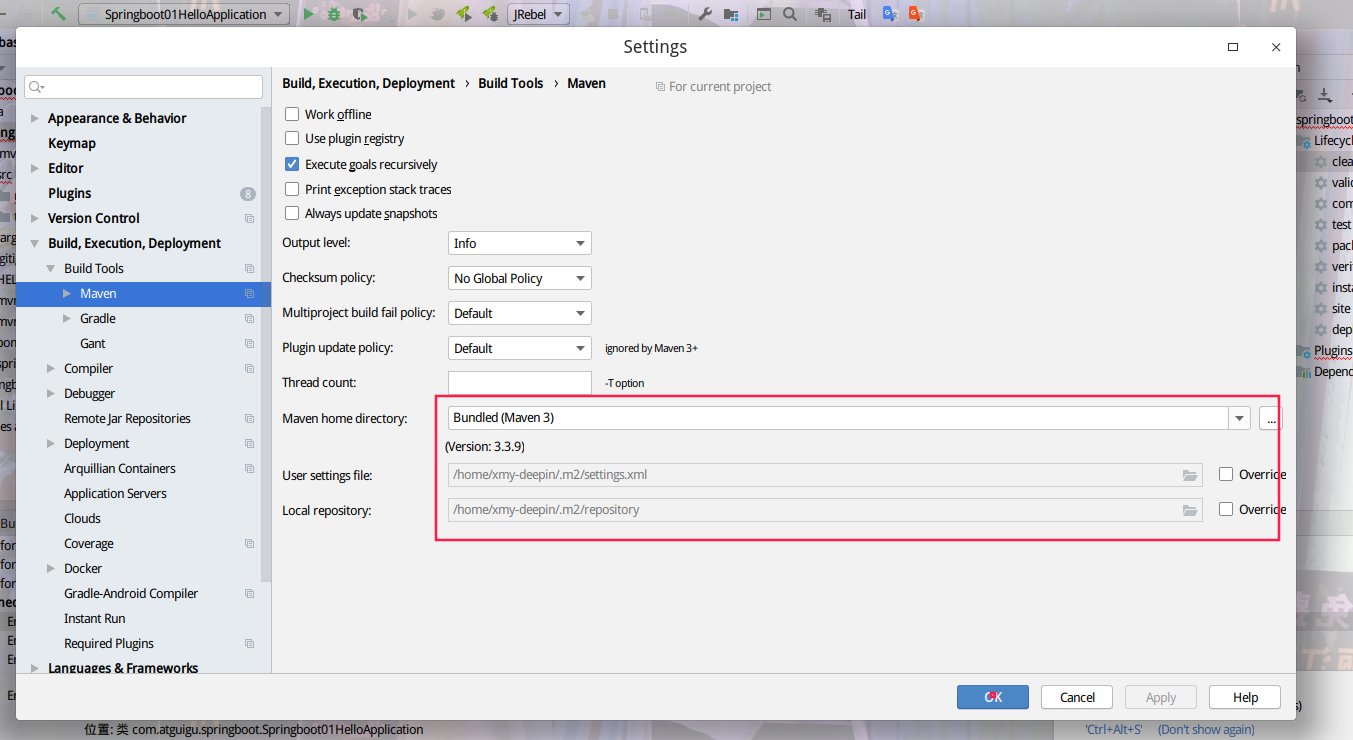Select Remote Jar Repositories
The width and height of the screenshot is (1353, 740).
pyautogui.click(x=127, y=418)
